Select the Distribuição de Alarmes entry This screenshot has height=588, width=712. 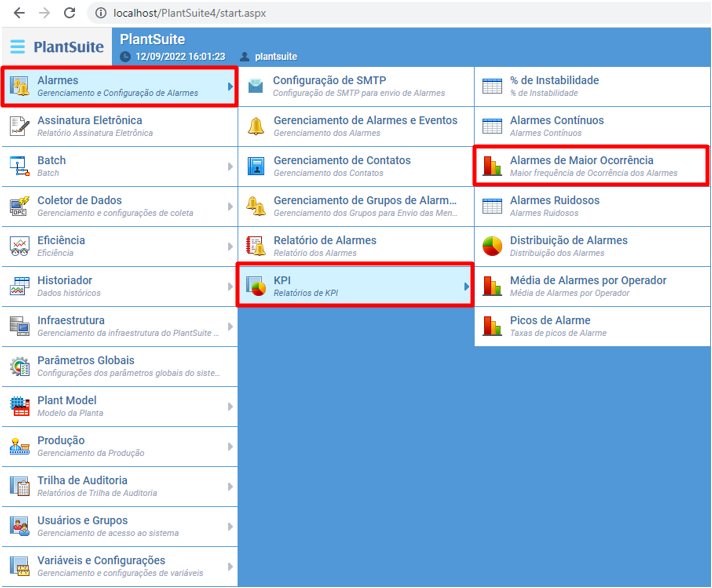coord(592,246)
